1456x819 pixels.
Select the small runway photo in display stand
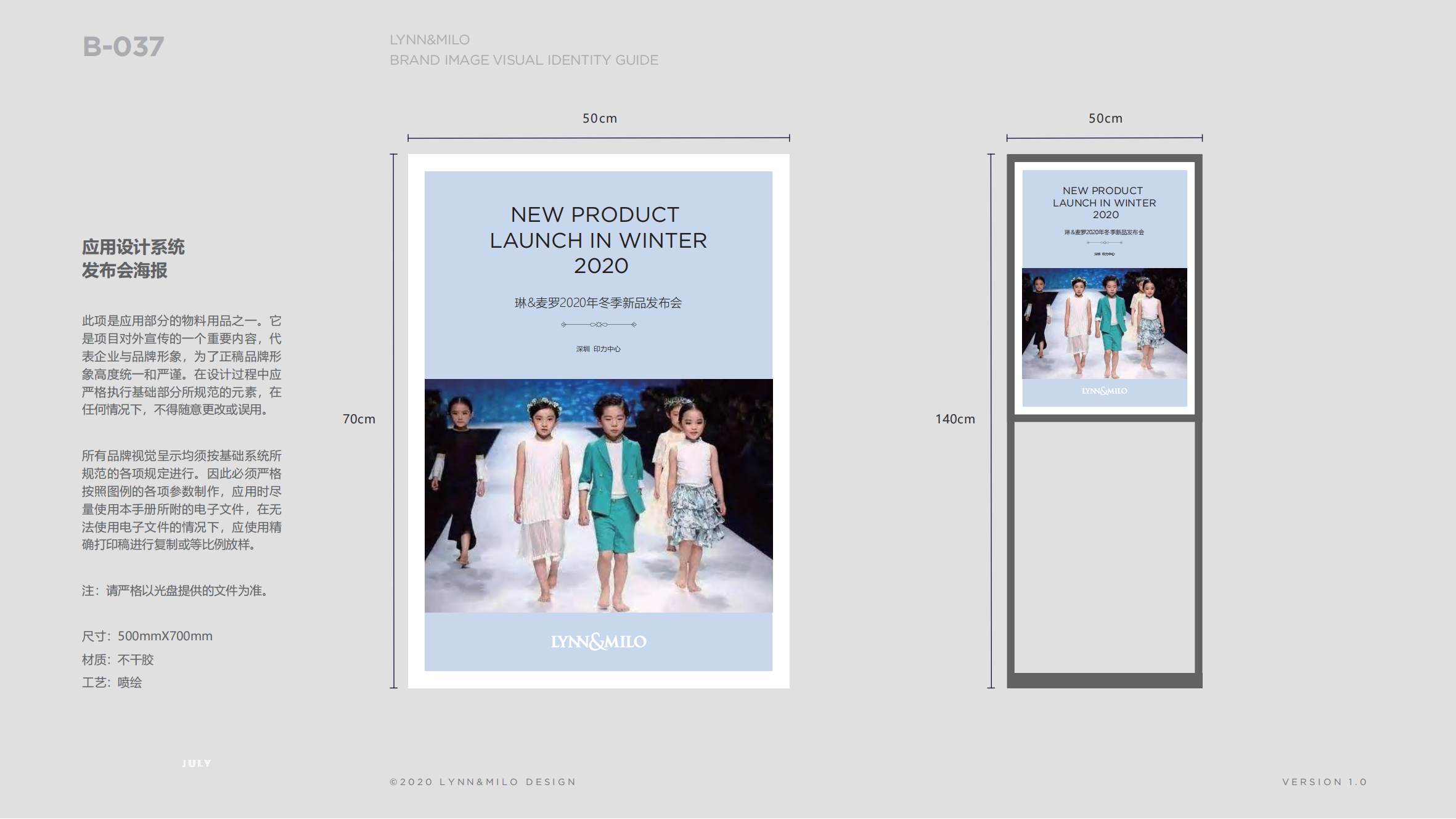[1105, 324]
